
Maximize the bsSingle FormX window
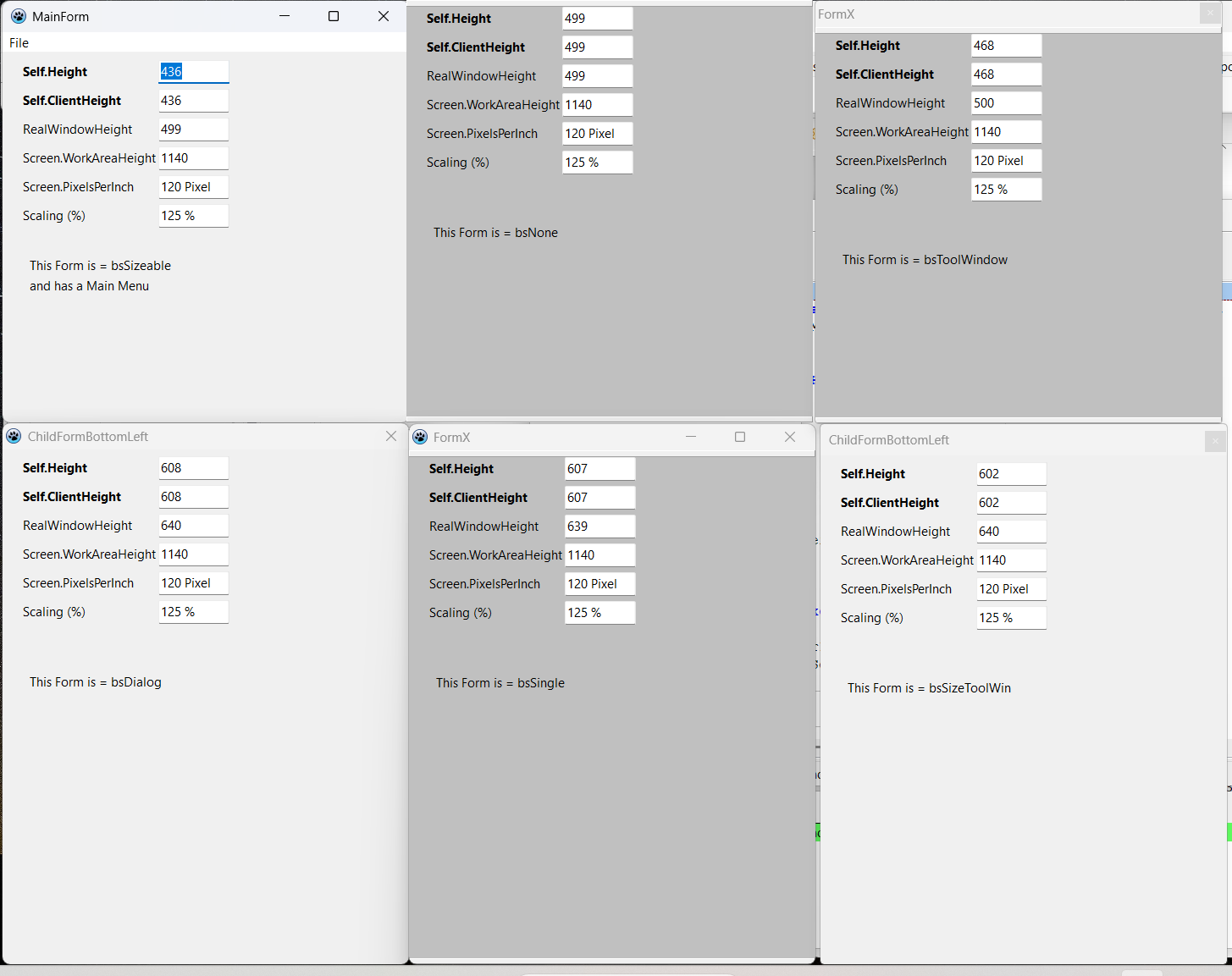pos(740,438)
